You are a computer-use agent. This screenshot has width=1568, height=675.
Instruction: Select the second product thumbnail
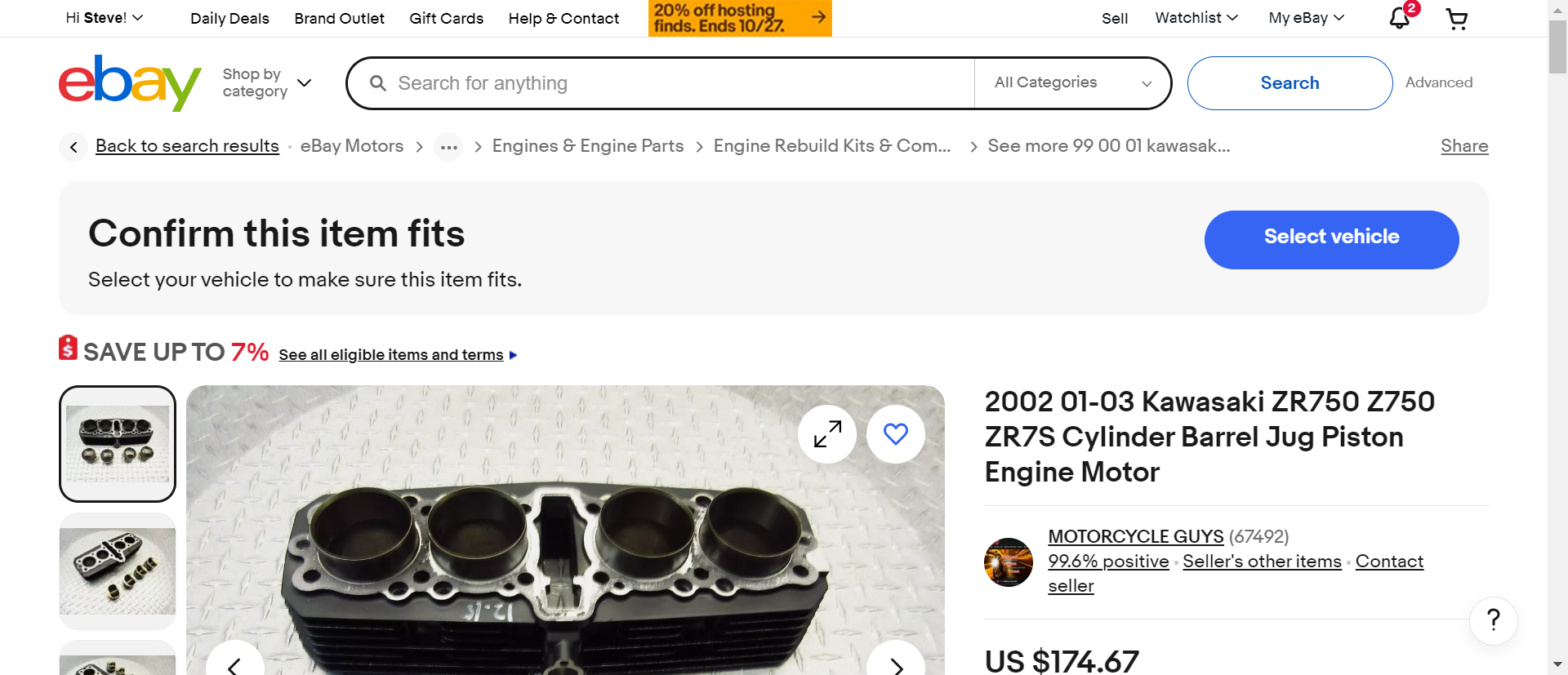coord(118,571)
